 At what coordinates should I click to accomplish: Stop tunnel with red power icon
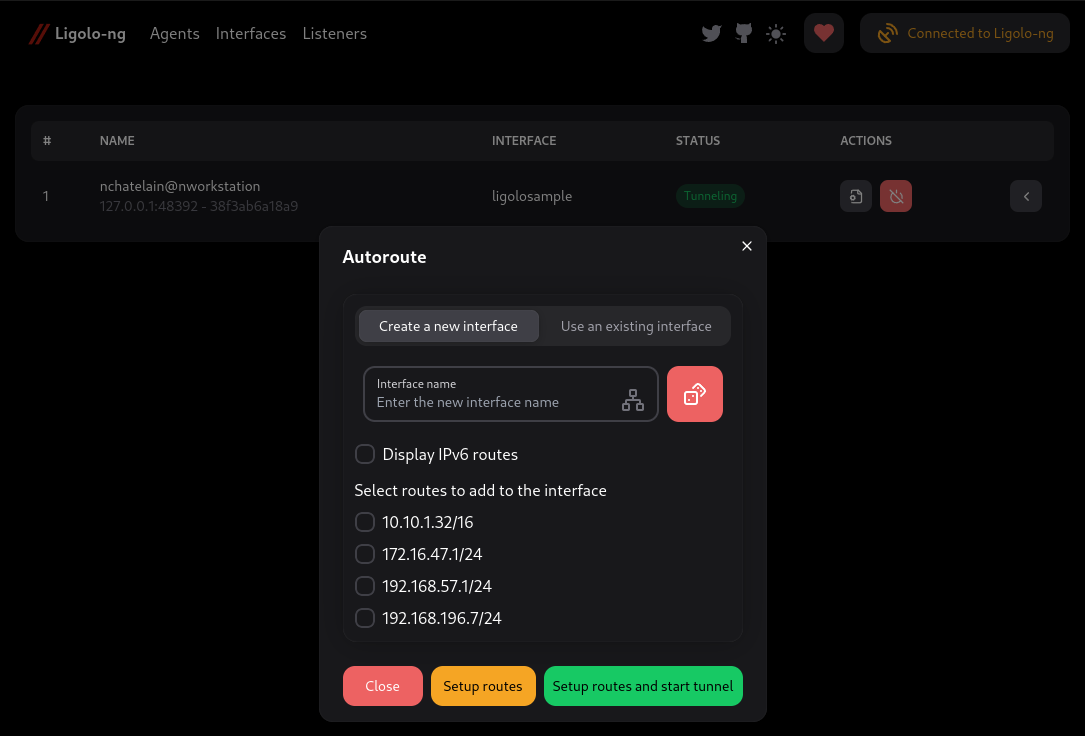tap(896, 196)
